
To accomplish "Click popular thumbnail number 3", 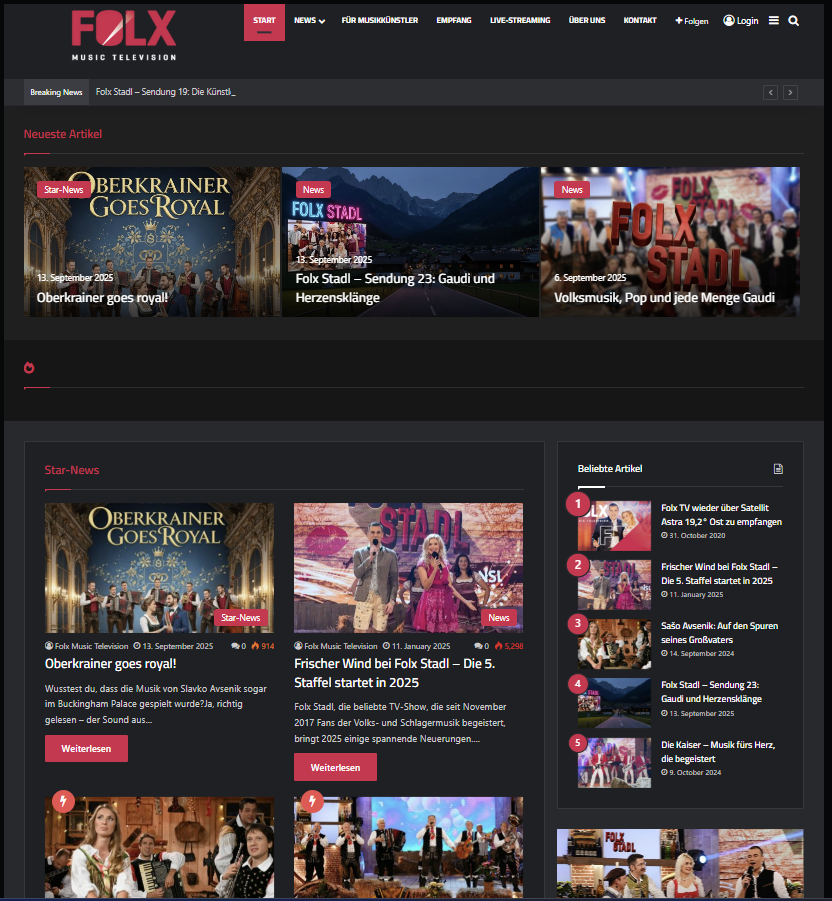I will click(x=614, y=644).
